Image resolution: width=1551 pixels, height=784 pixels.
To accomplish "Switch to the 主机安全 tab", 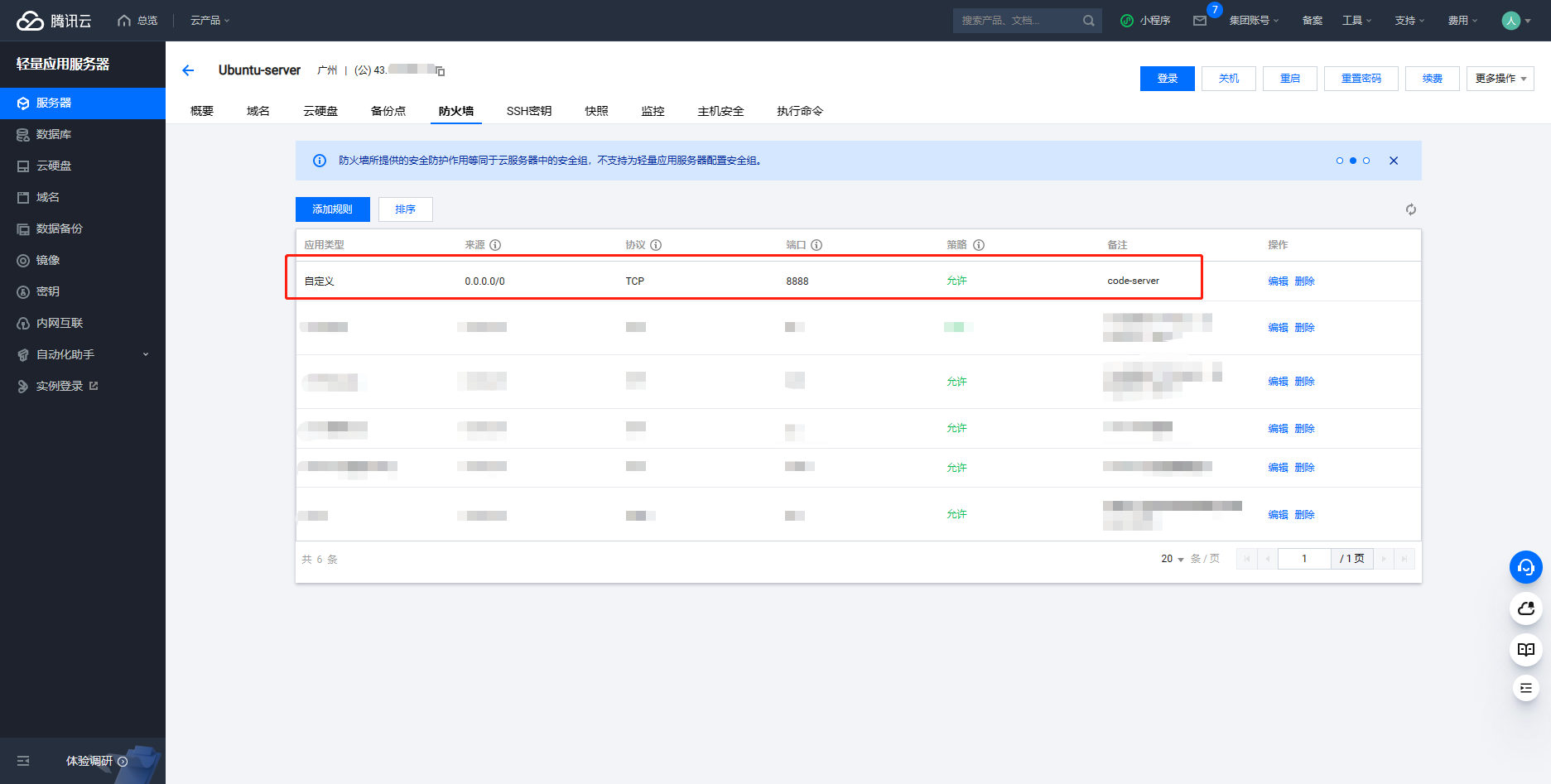I will pos(720,111).
